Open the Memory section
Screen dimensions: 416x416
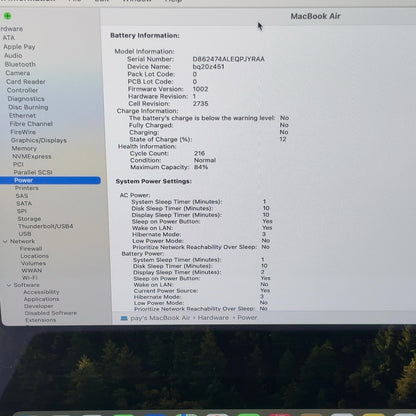(x=24, y=148)
